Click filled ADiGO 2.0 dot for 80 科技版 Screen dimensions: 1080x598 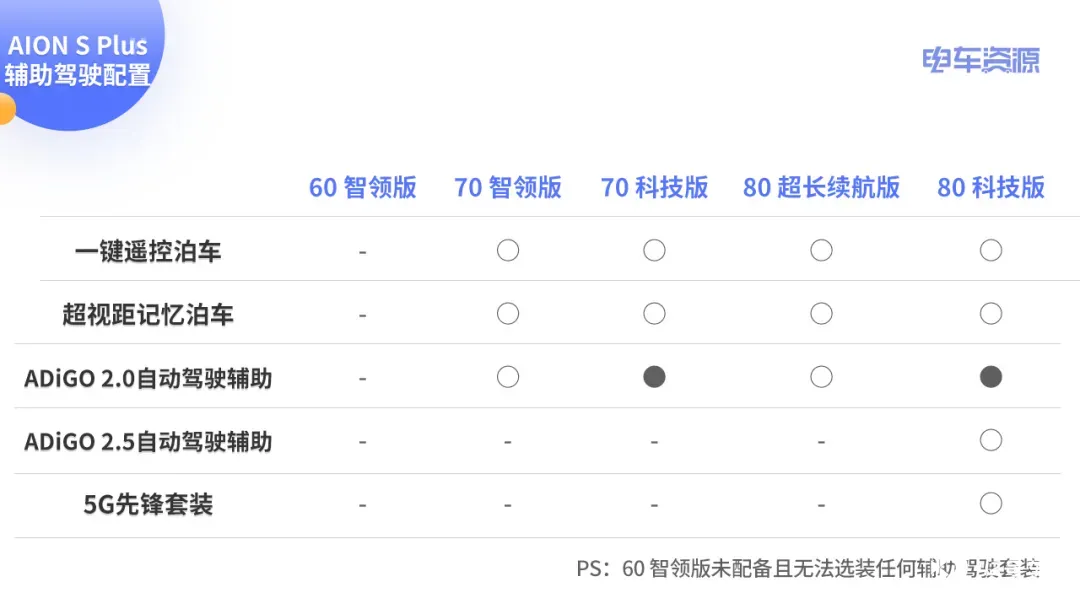pyautogui.click(x=990, y=377)
